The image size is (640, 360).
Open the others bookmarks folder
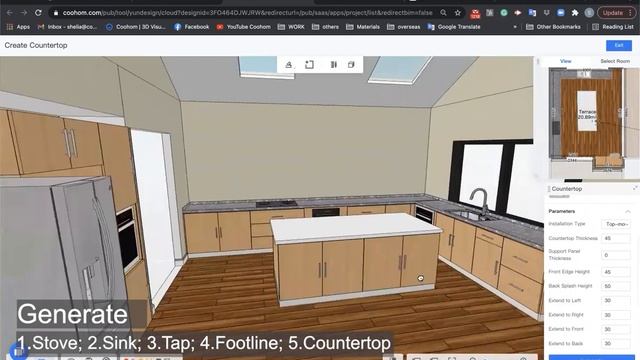click(x=325, y=27)
